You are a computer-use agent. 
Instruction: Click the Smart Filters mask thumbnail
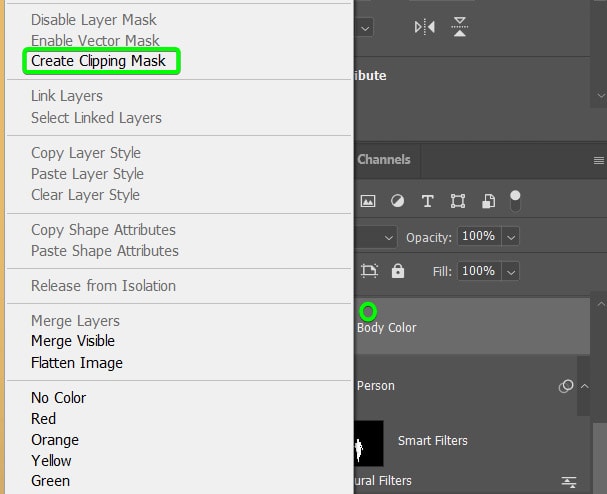(369, 442)
